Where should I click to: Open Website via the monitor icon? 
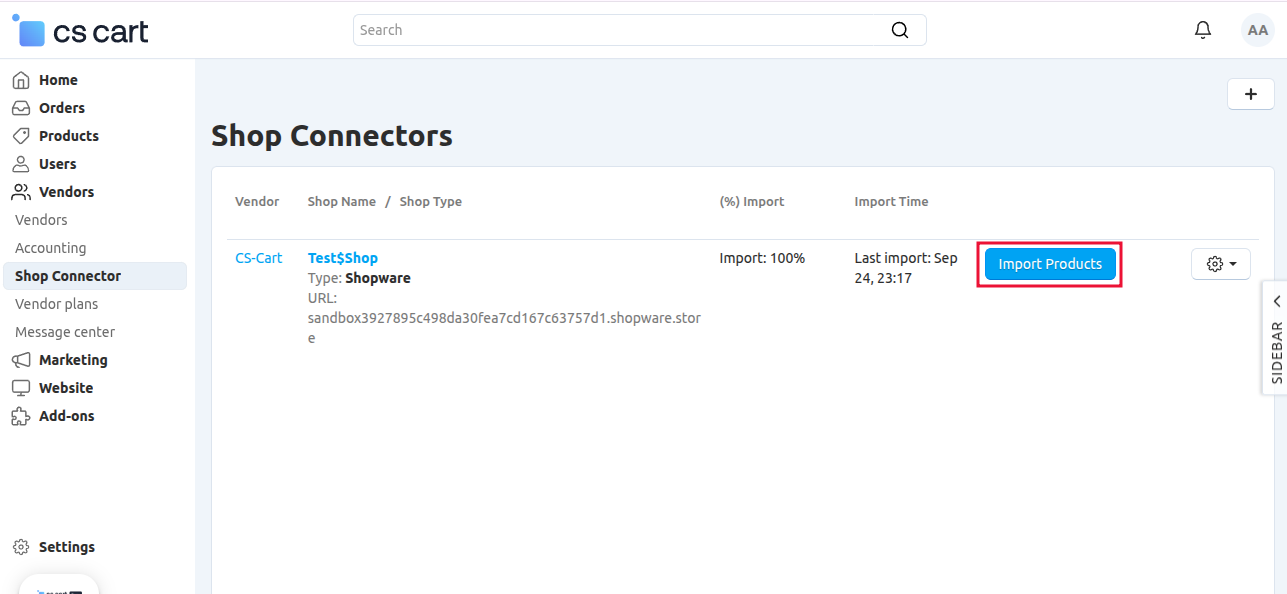(x=20, y=387)
